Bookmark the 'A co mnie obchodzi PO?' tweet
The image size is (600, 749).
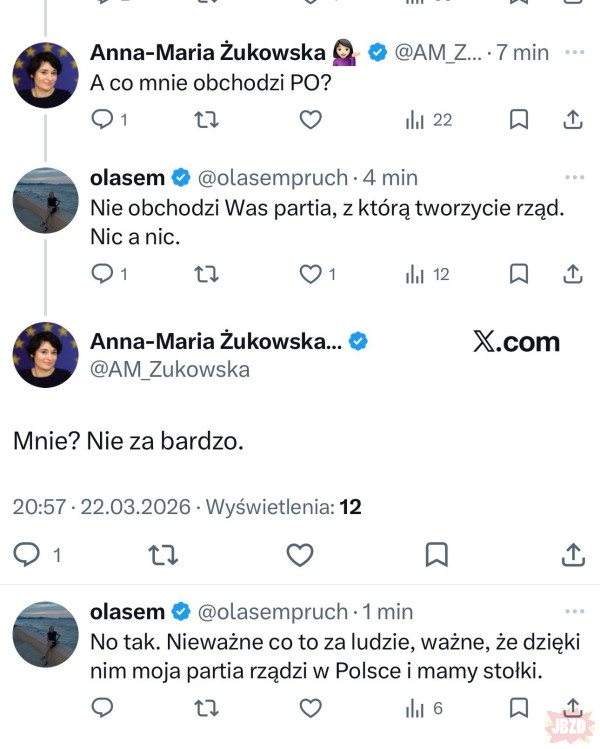519,120
